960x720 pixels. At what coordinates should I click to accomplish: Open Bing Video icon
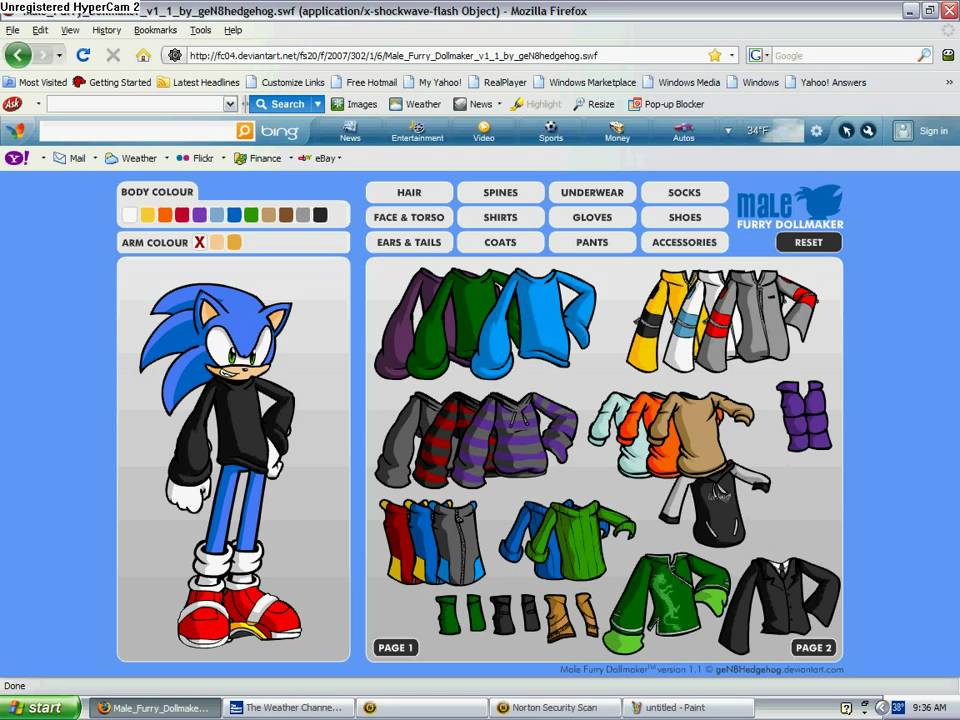[484, 130]
